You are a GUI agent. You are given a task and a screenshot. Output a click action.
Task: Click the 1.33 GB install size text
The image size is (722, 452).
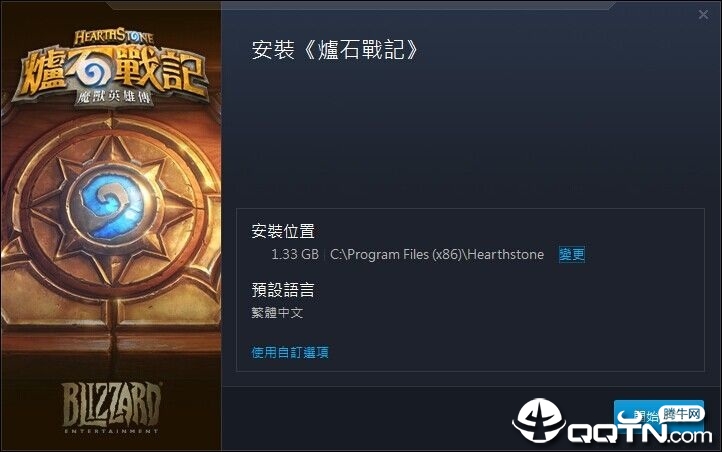295,255
